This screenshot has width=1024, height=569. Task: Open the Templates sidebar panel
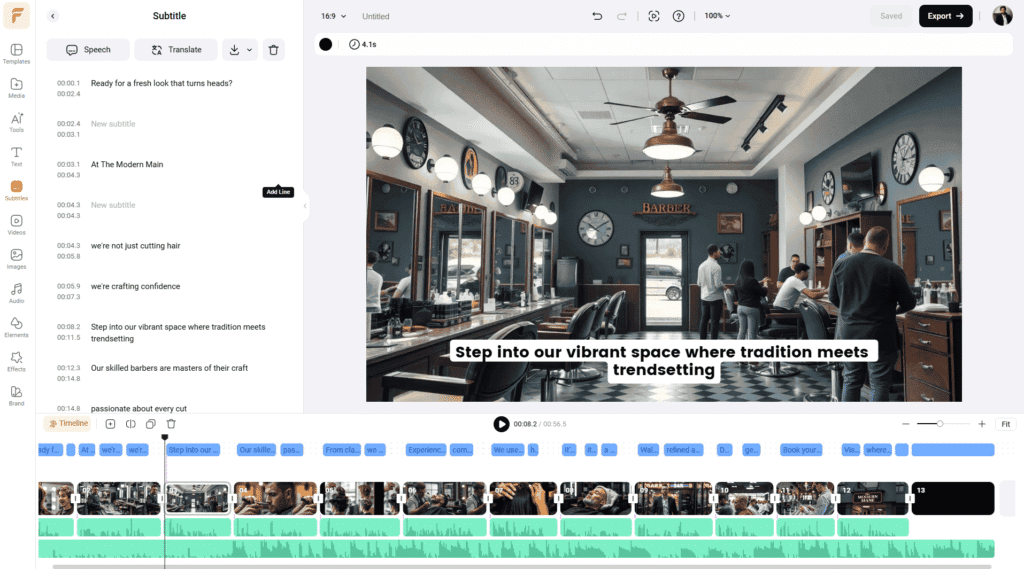point(16,54)
